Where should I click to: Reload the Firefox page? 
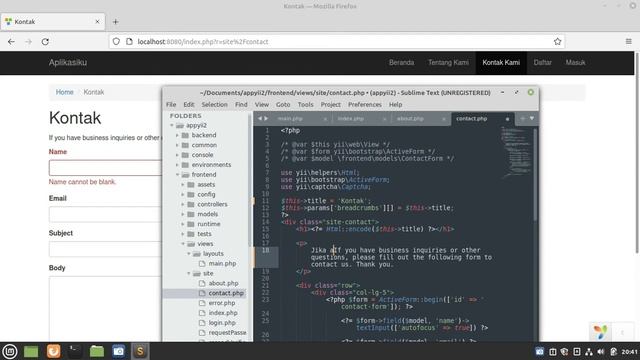(45, 42)
